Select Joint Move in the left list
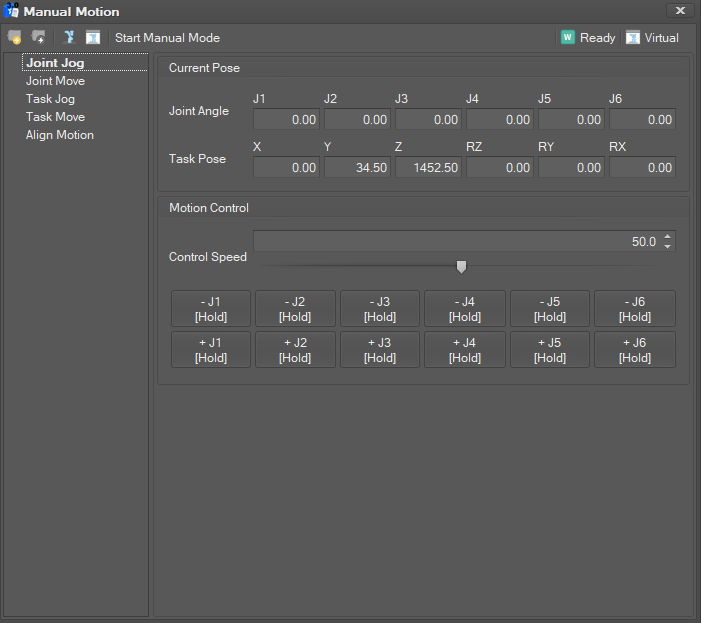The width and height of the screenshot is (701, 623). 55,81
